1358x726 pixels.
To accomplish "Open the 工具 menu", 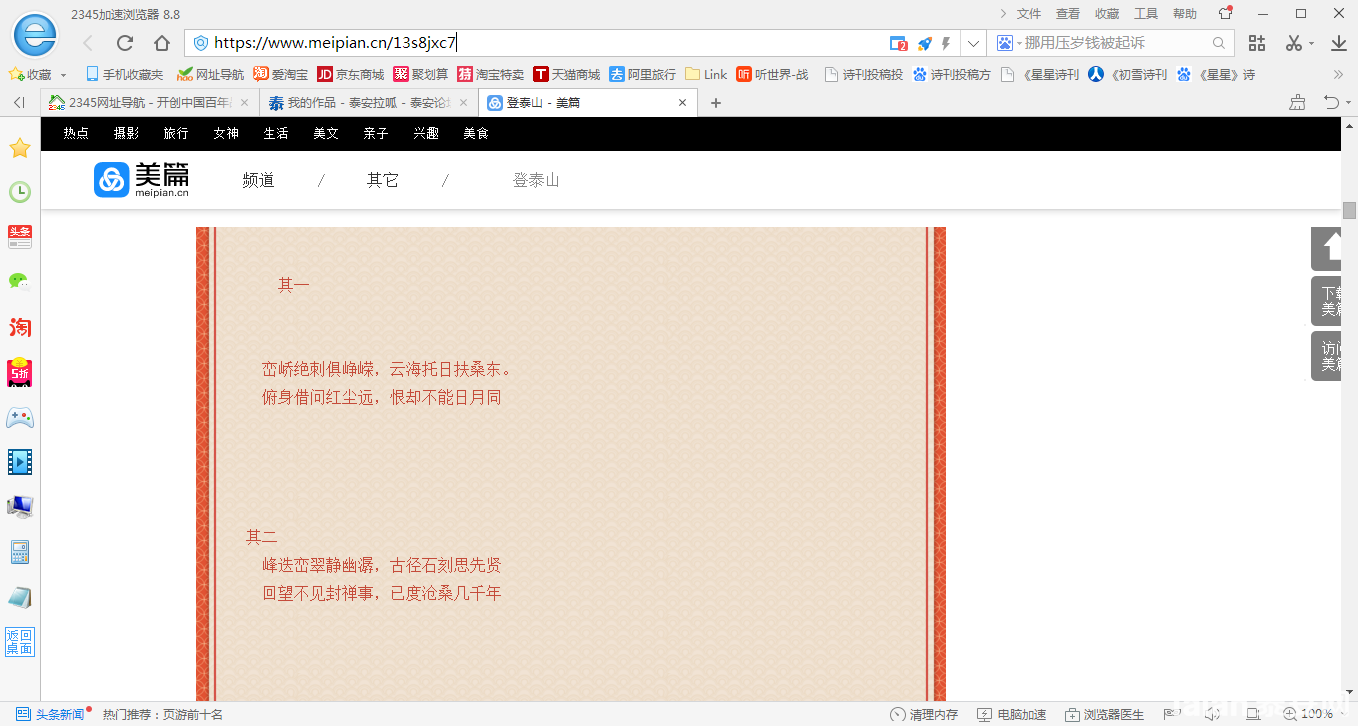I will (x=1146, y=13).
